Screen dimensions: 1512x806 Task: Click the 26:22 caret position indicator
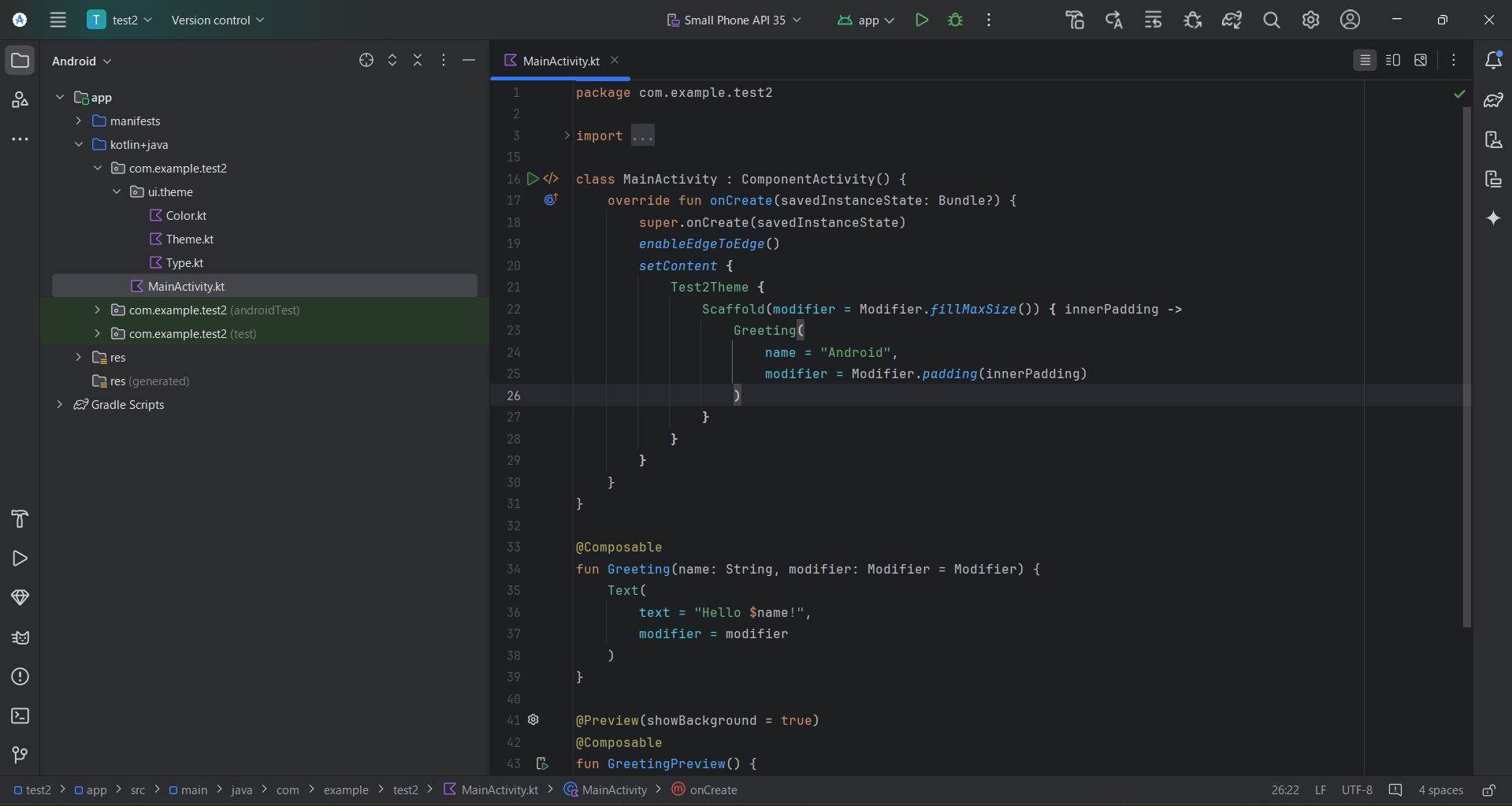[1284, 789]
